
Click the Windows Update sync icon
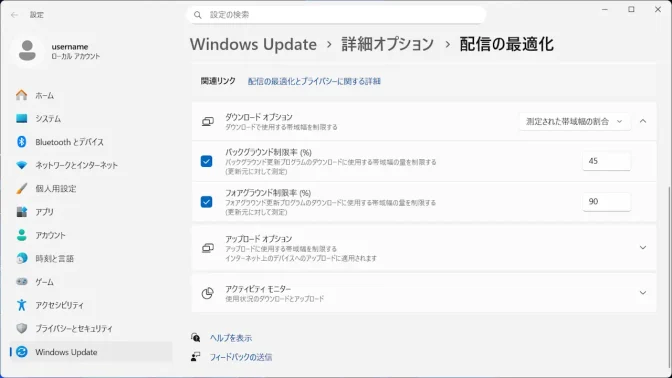21,352
